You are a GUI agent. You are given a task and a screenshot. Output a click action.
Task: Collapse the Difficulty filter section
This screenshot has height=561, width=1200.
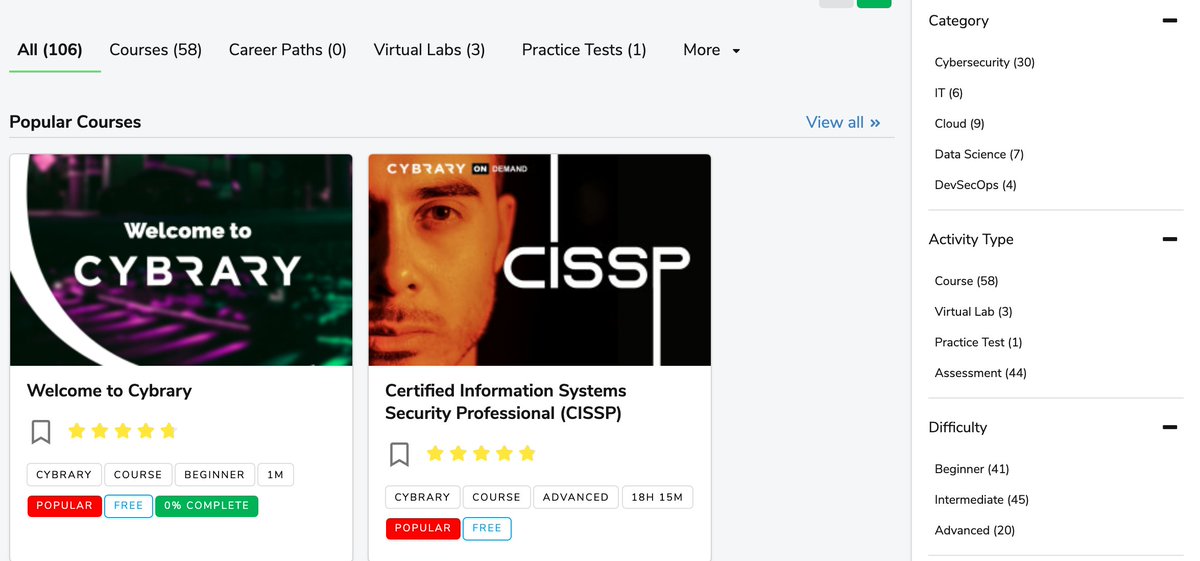(1169, 428)
